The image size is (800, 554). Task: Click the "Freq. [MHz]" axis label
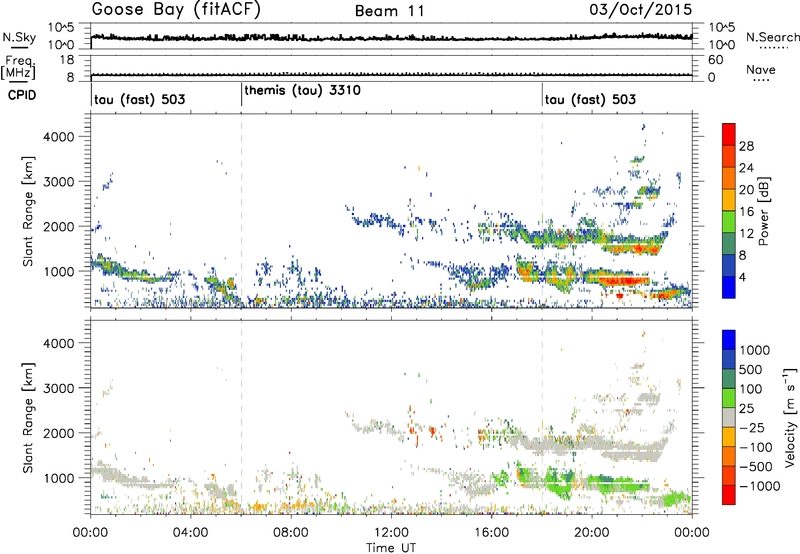tap(20, 68)
